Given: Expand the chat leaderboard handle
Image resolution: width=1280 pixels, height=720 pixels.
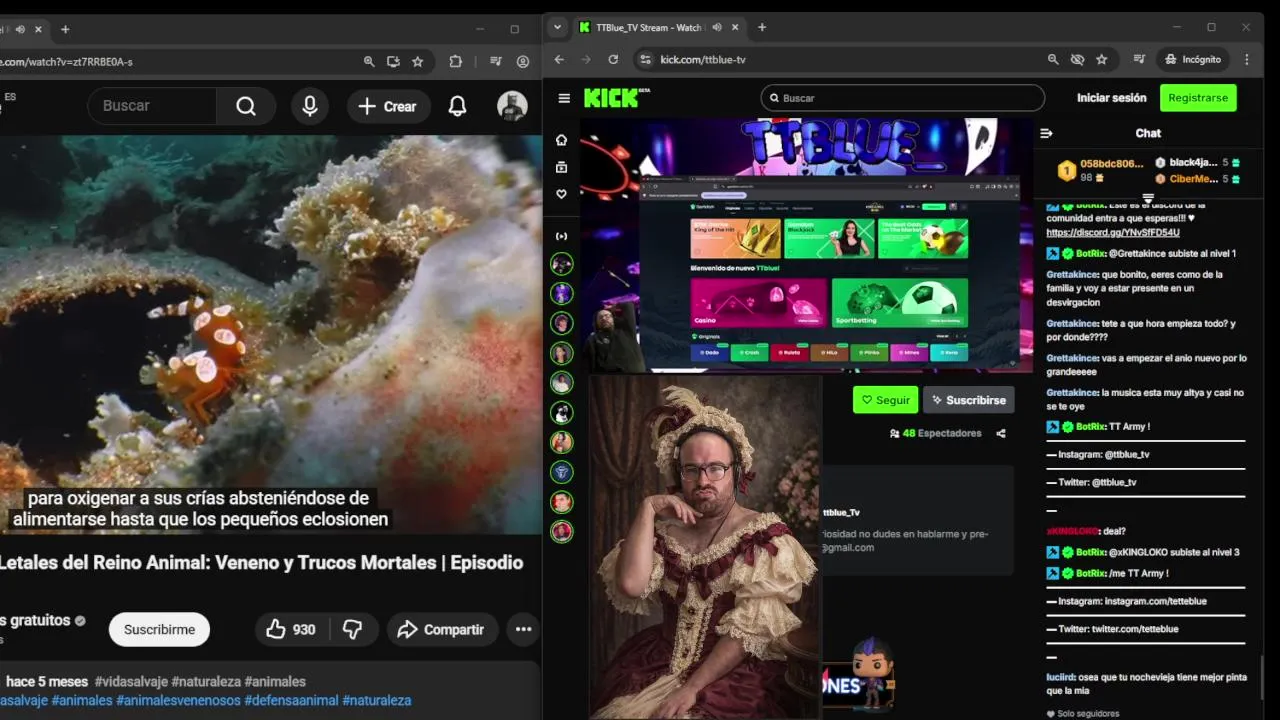Looking at the screenshot, I should (x=1148, y=197).
